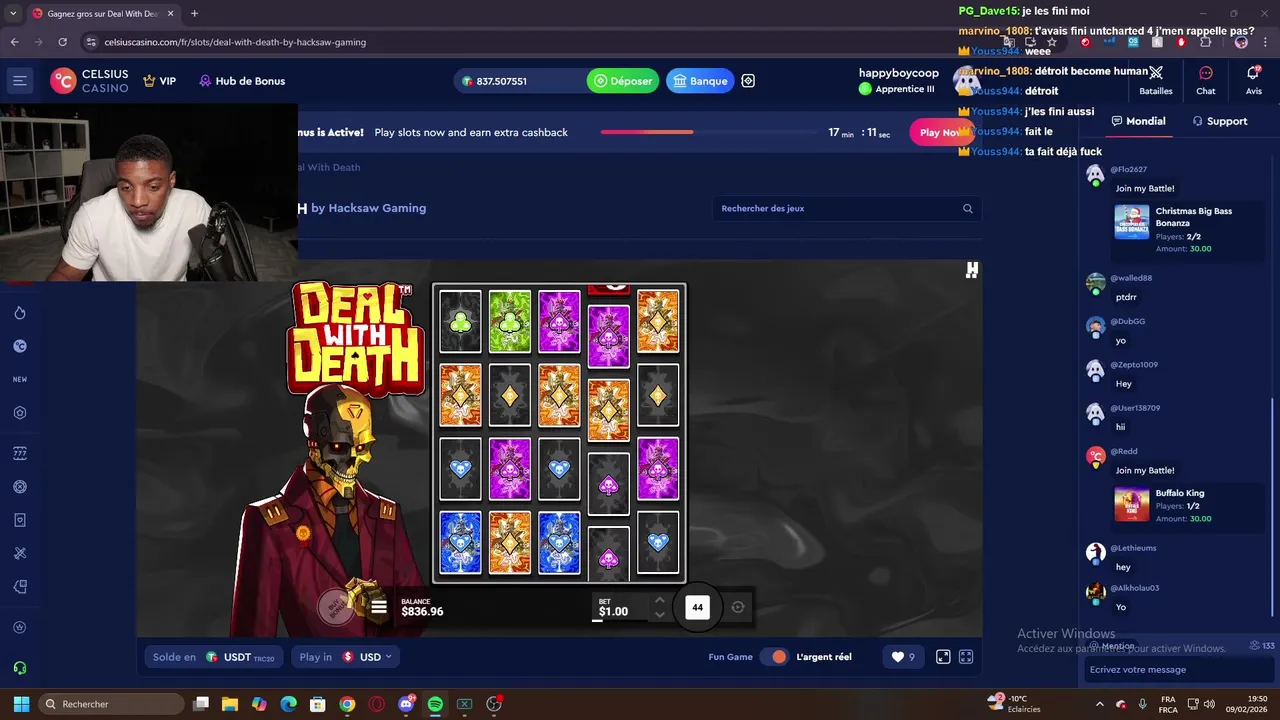This screenshot has width=1280, height=720.
Task: Show hidden system tray icons
Action: click(x=1099, y=704)
